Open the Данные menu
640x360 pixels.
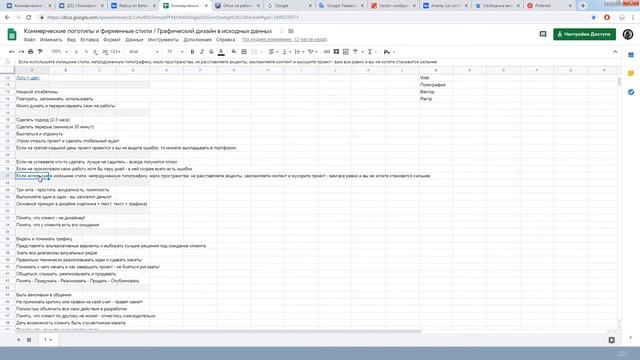coord(134,40)
